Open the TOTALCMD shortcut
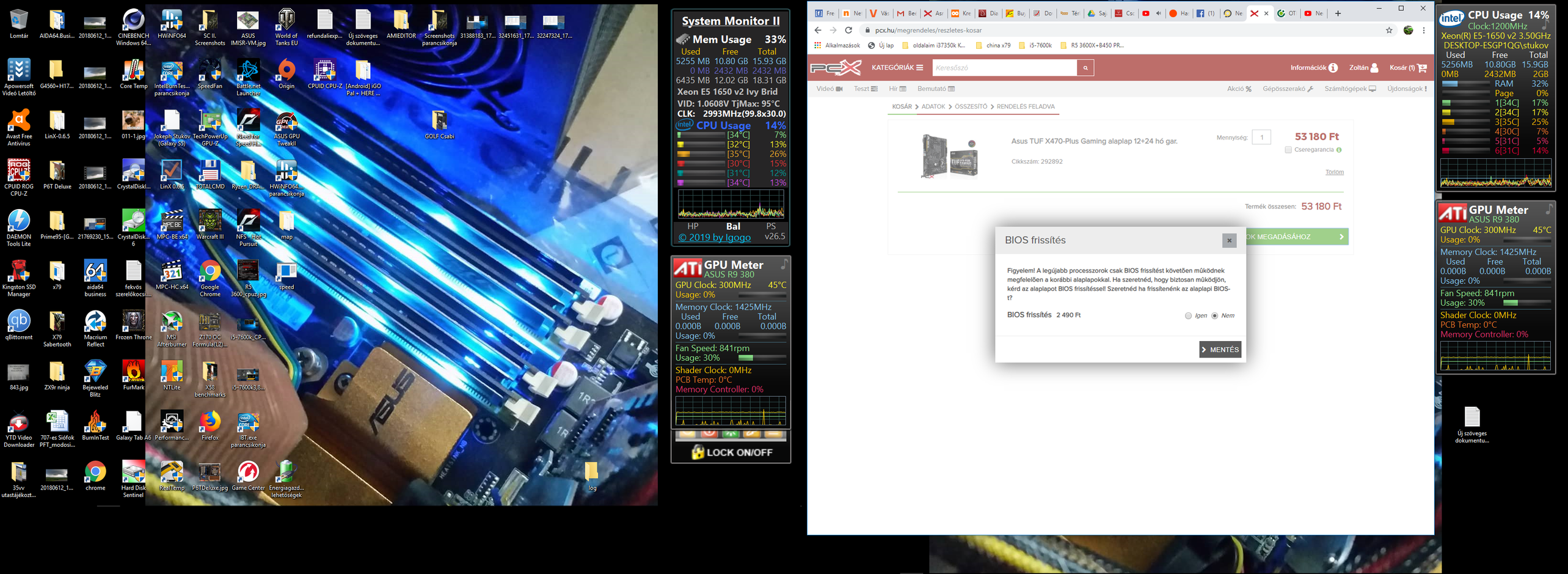1568x574 pixels. tap(210, 175)
